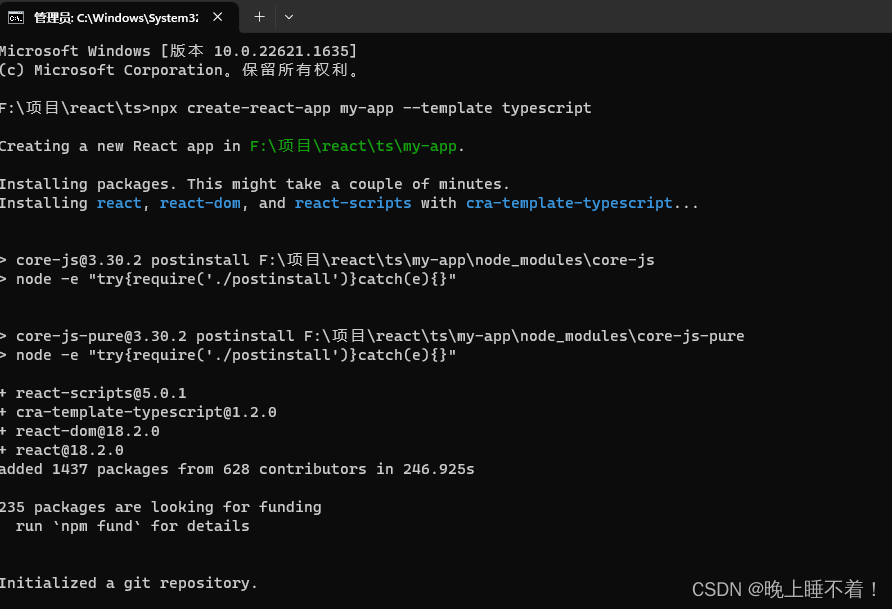892x609 pixels.
Task: Open the react-scripts package hyperlink
Action: click(x=352, y=202)
